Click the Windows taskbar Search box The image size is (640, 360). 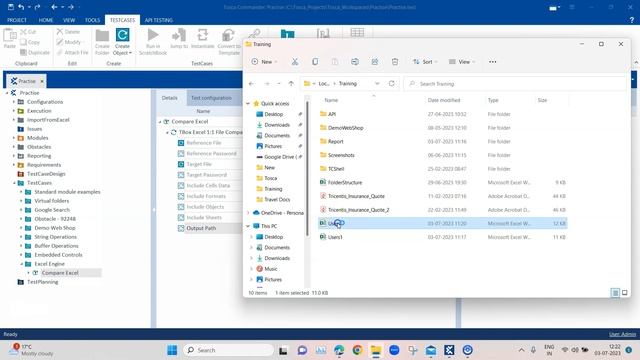click(x=229, y=350)
